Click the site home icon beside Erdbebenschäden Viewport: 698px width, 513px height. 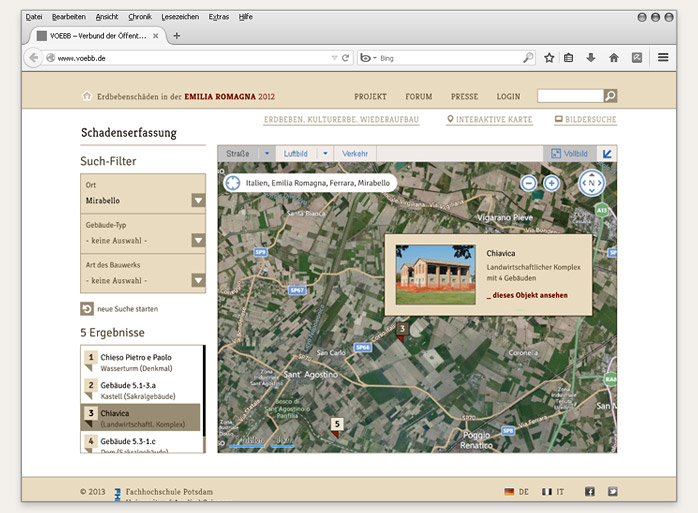[87, 96]
